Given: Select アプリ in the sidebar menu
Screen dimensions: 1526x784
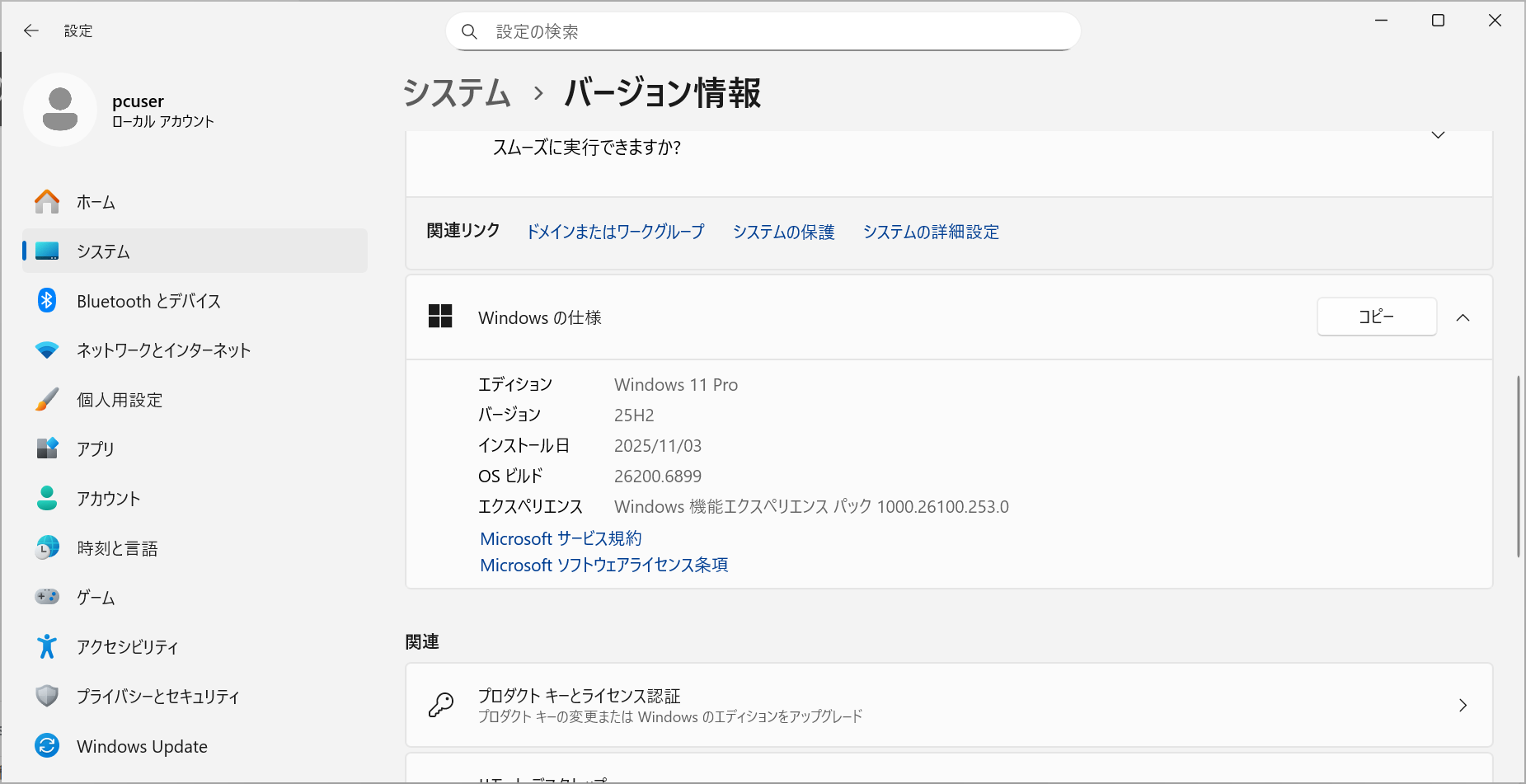Looking at the screenshot, I should (96, 449).
